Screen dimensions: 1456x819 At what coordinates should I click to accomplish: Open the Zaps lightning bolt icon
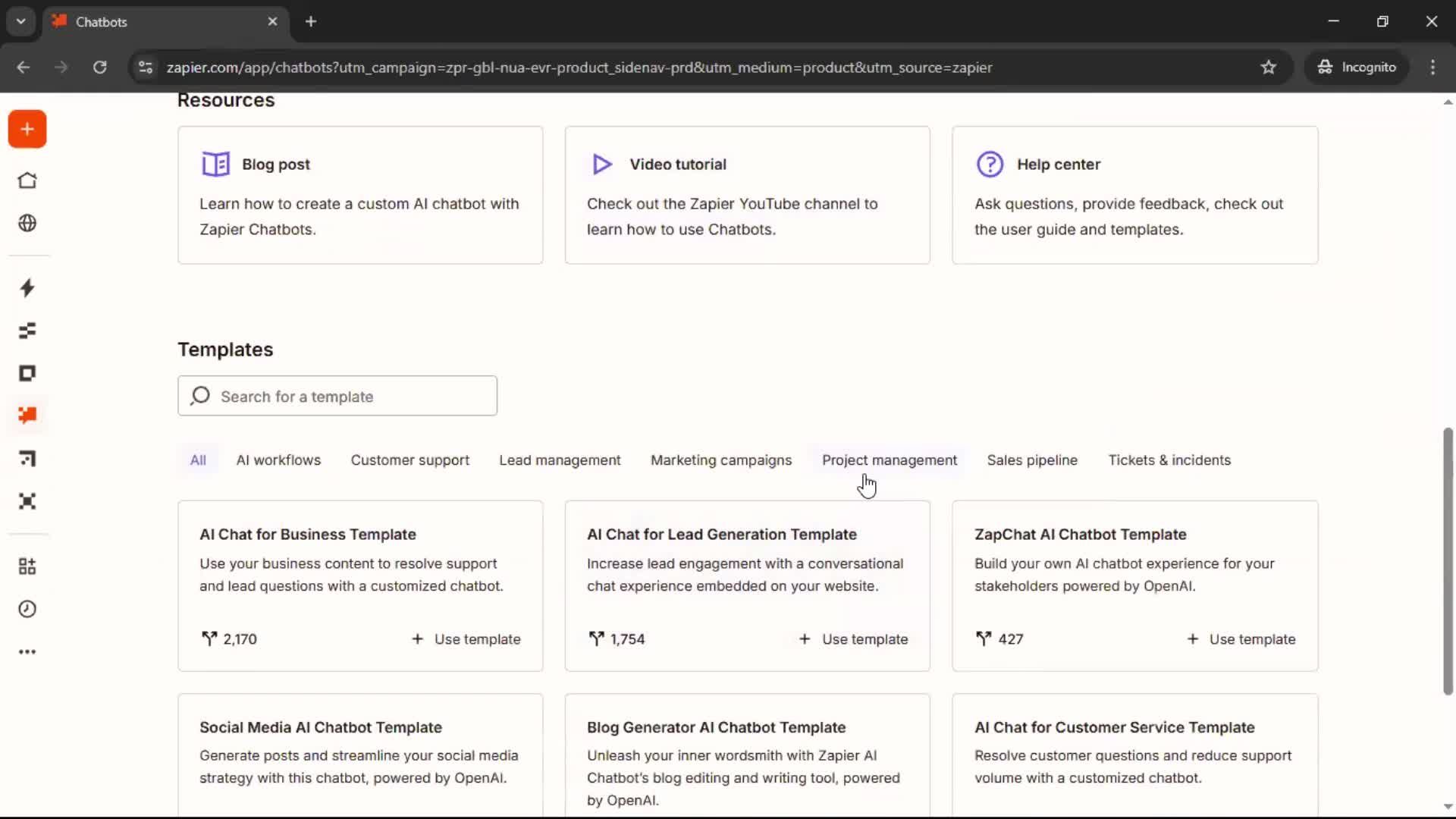coord(27,288)
